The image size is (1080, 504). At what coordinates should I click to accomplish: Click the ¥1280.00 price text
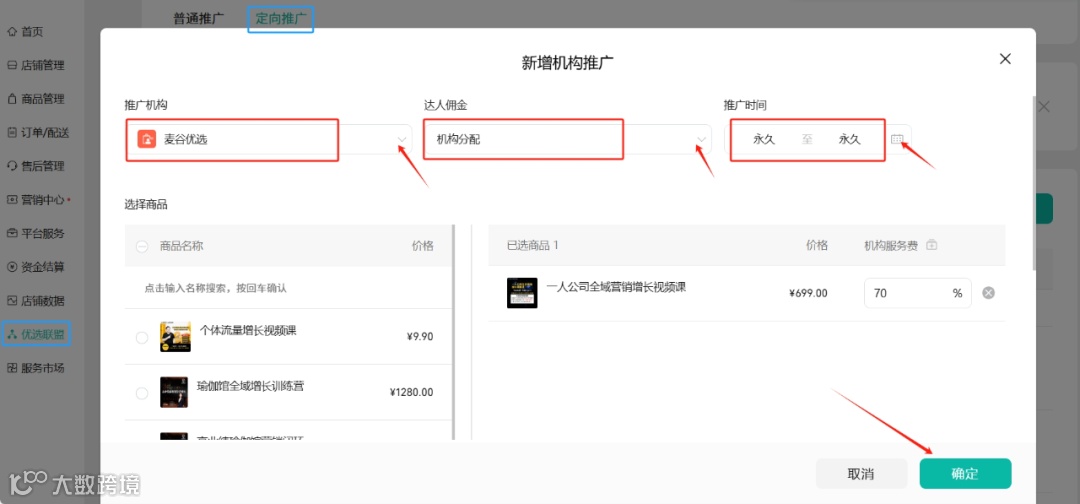[411, 392]
